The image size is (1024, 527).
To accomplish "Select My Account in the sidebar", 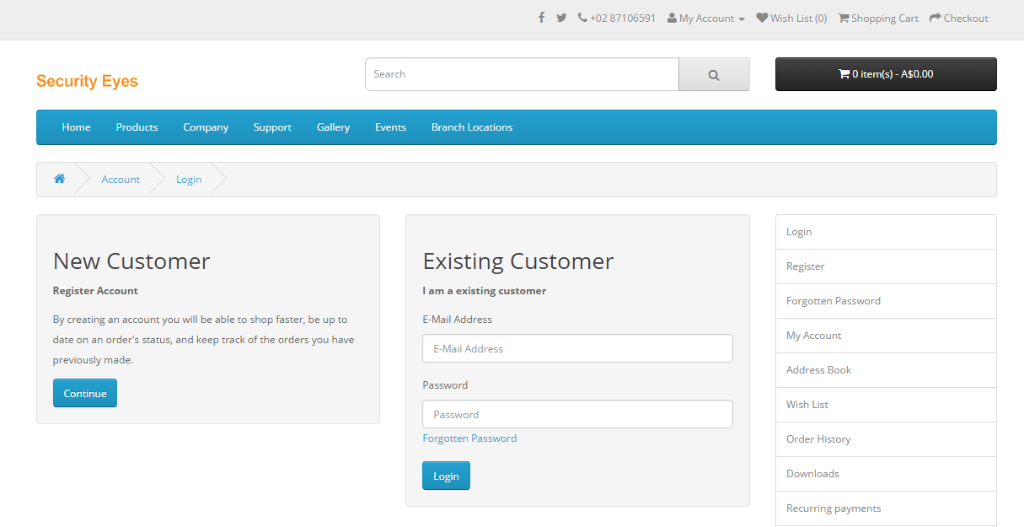I will tap(886, 336).
